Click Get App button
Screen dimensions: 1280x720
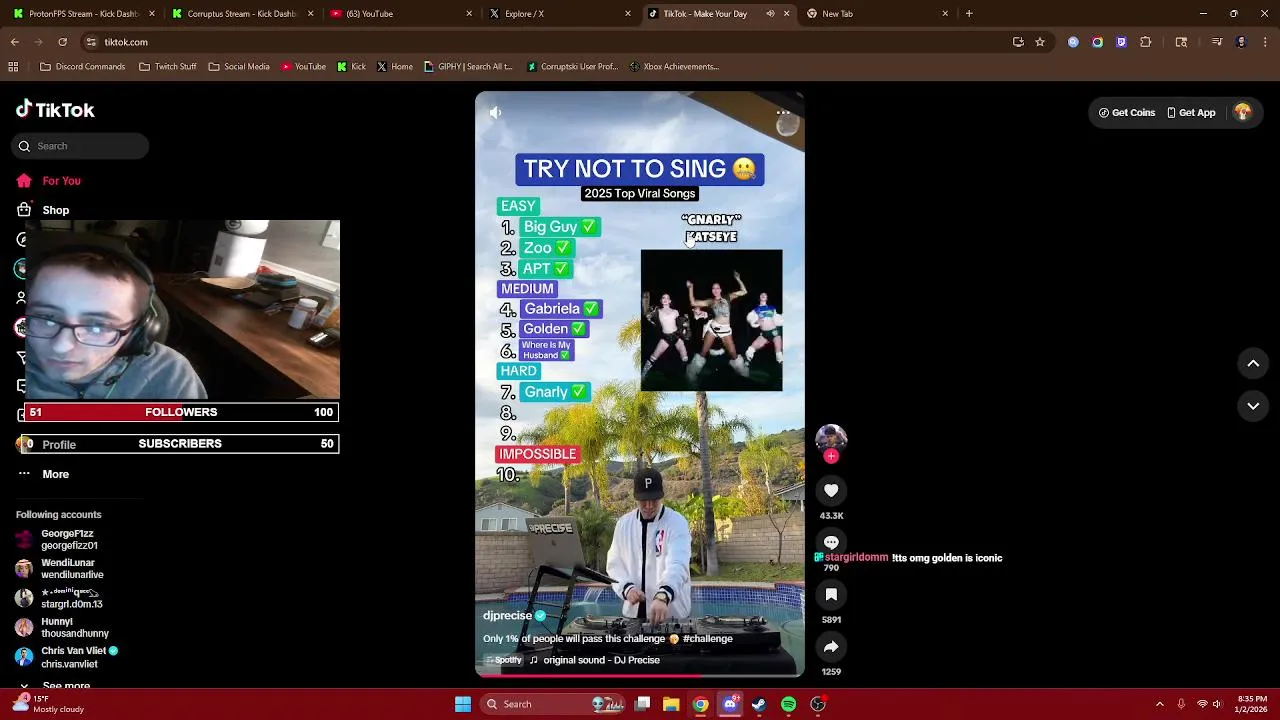point(1191,113)
